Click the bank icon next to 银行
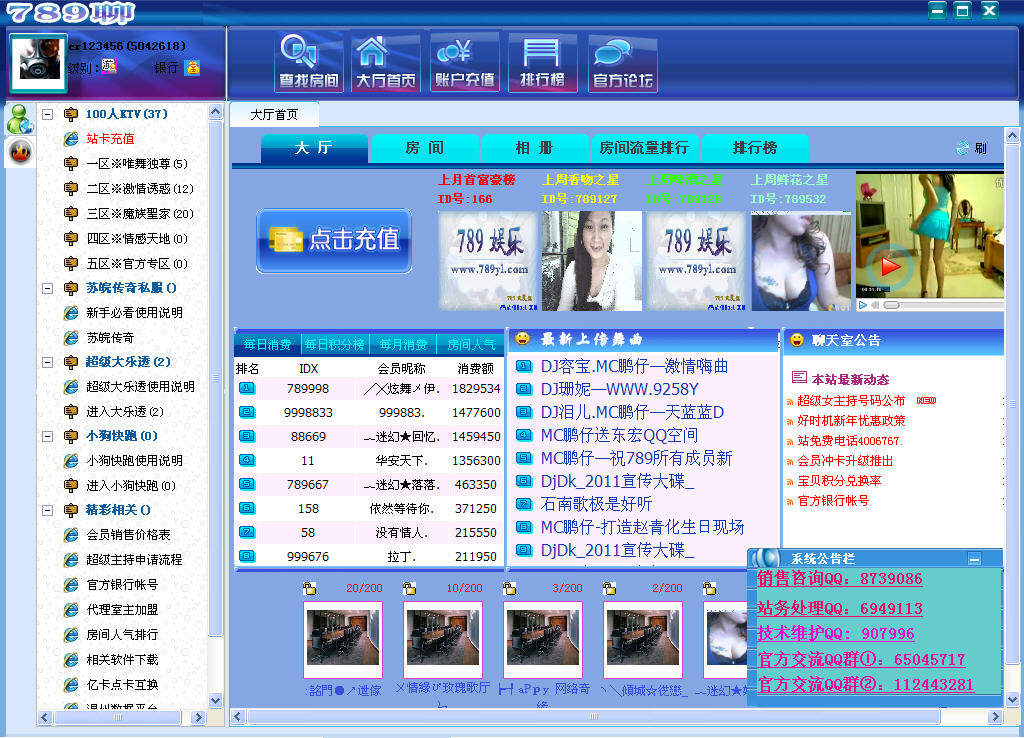The width and height of the screenshot is (1024, 738). tap(193, 67)
